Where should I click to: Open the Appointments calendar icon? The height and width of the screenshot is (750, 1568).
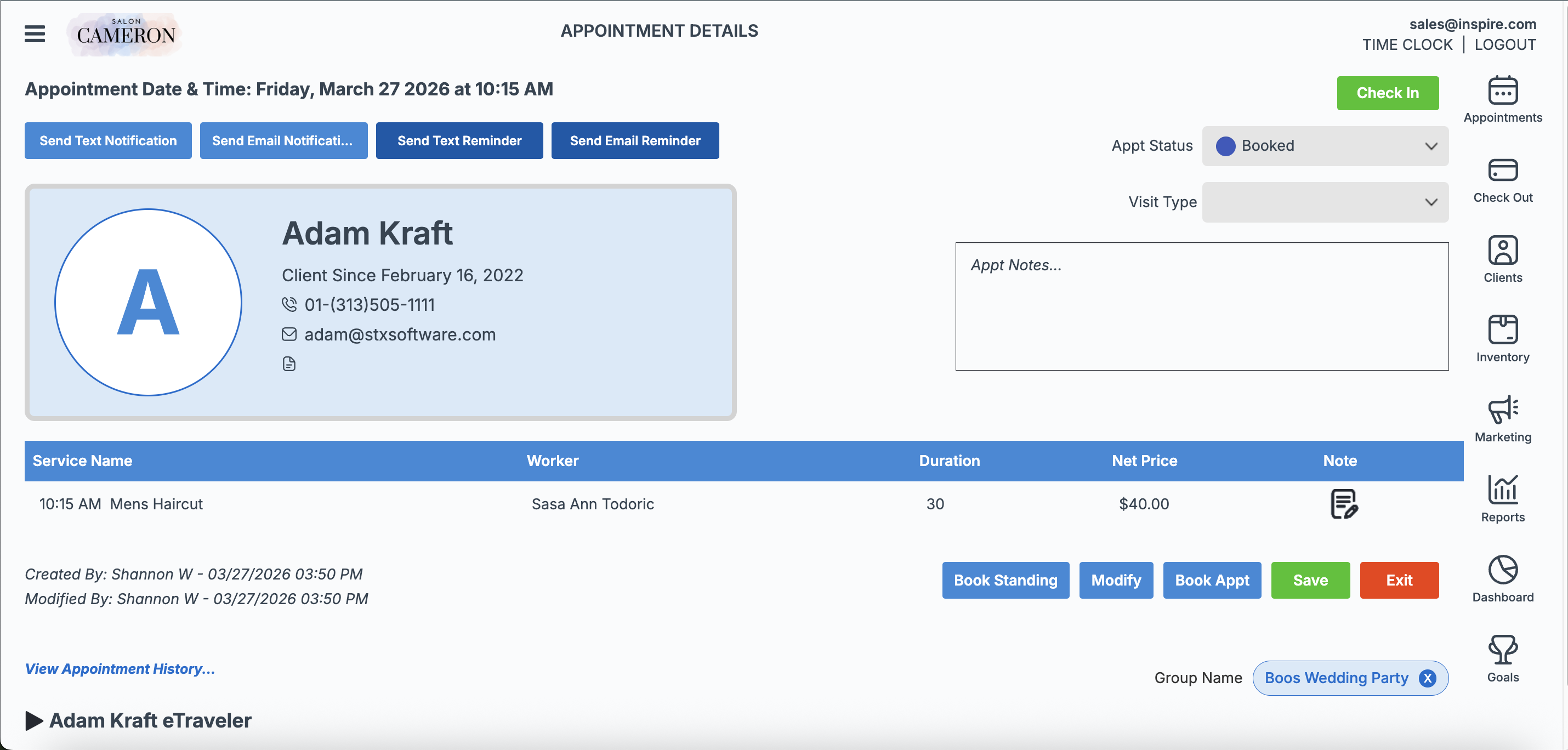pos(1502,92)
